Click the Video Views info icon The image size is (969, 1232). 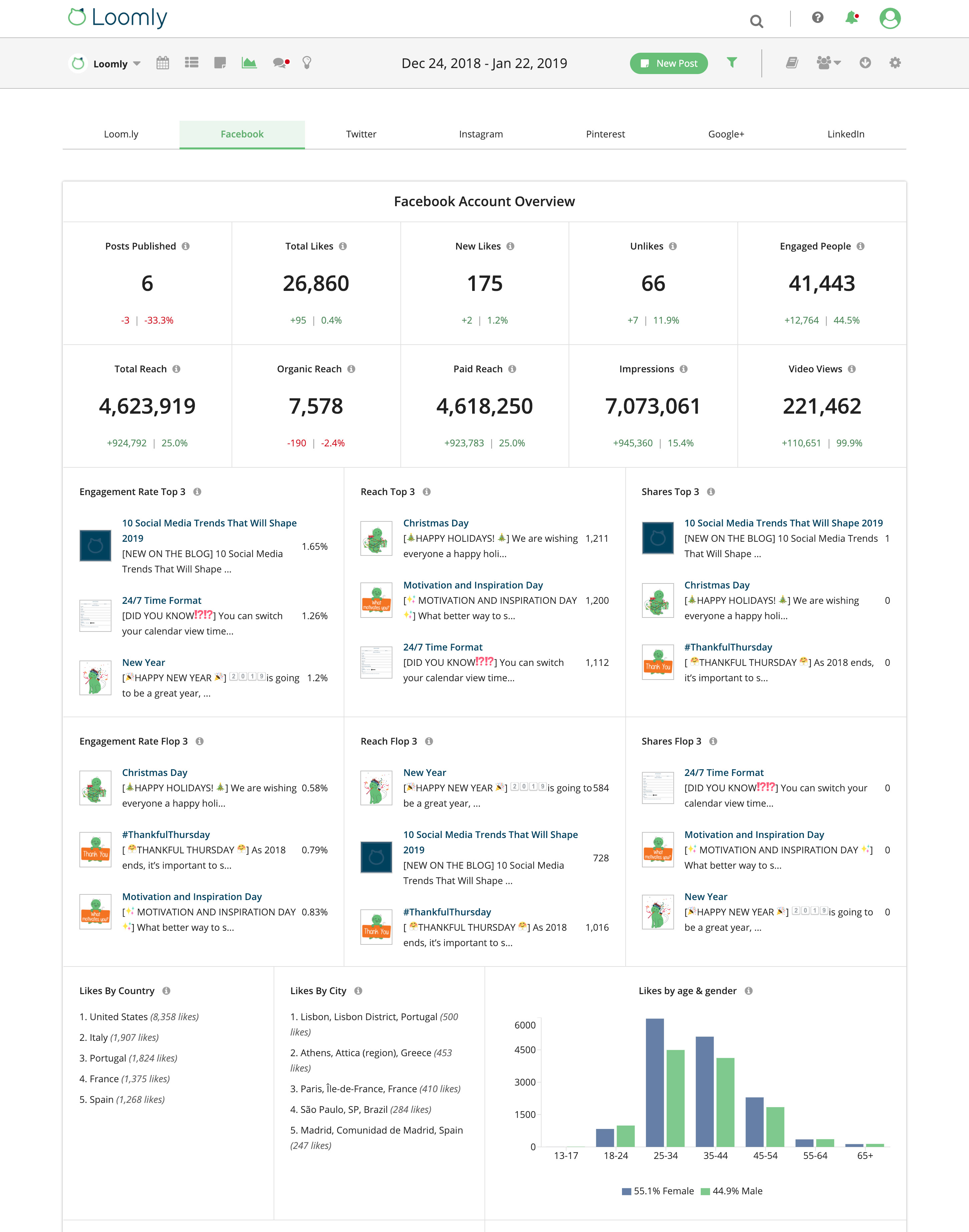click(x=852, y=369)
